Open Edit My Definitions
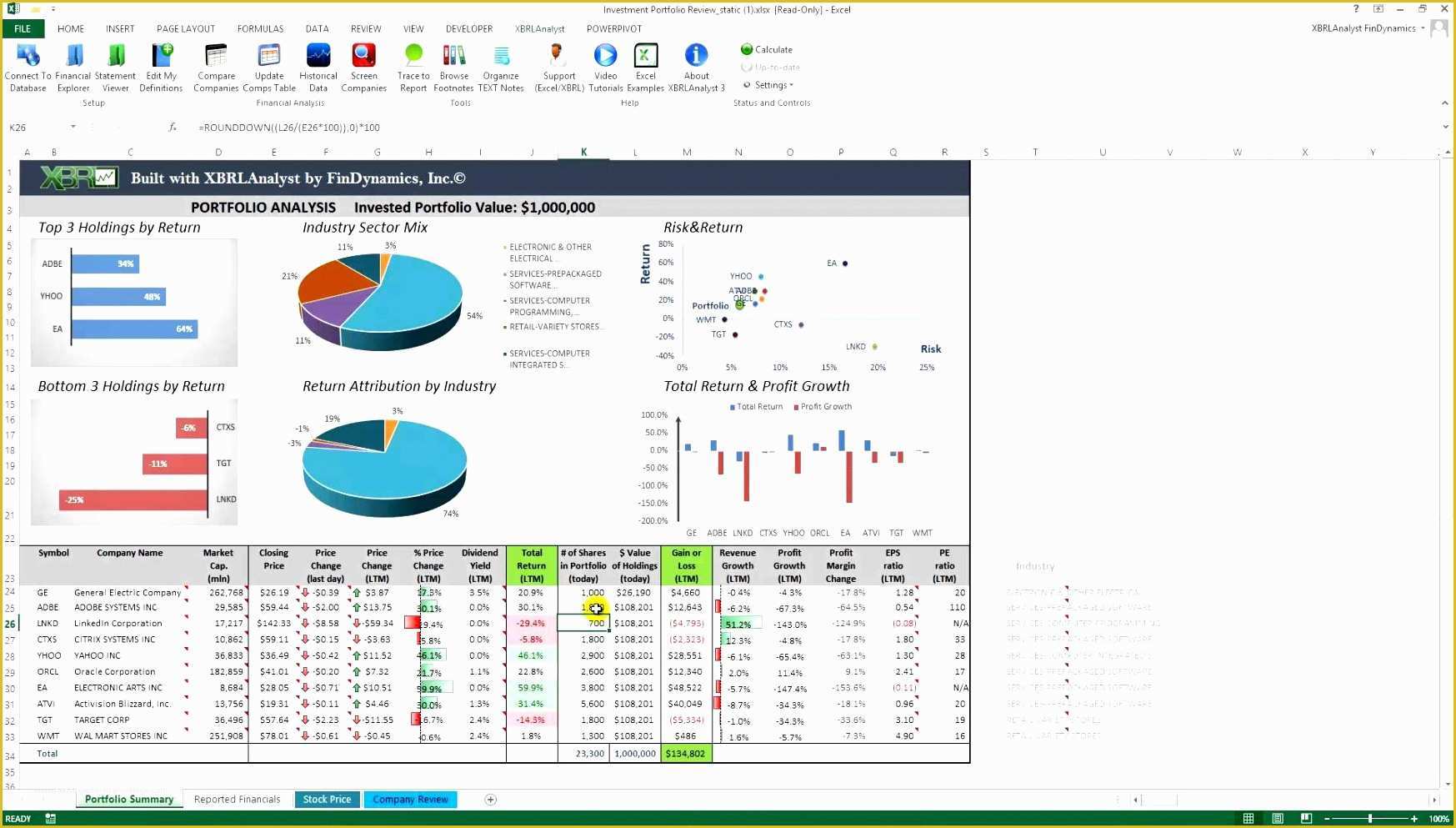The image size is (1456, 828). pos(161,68)
